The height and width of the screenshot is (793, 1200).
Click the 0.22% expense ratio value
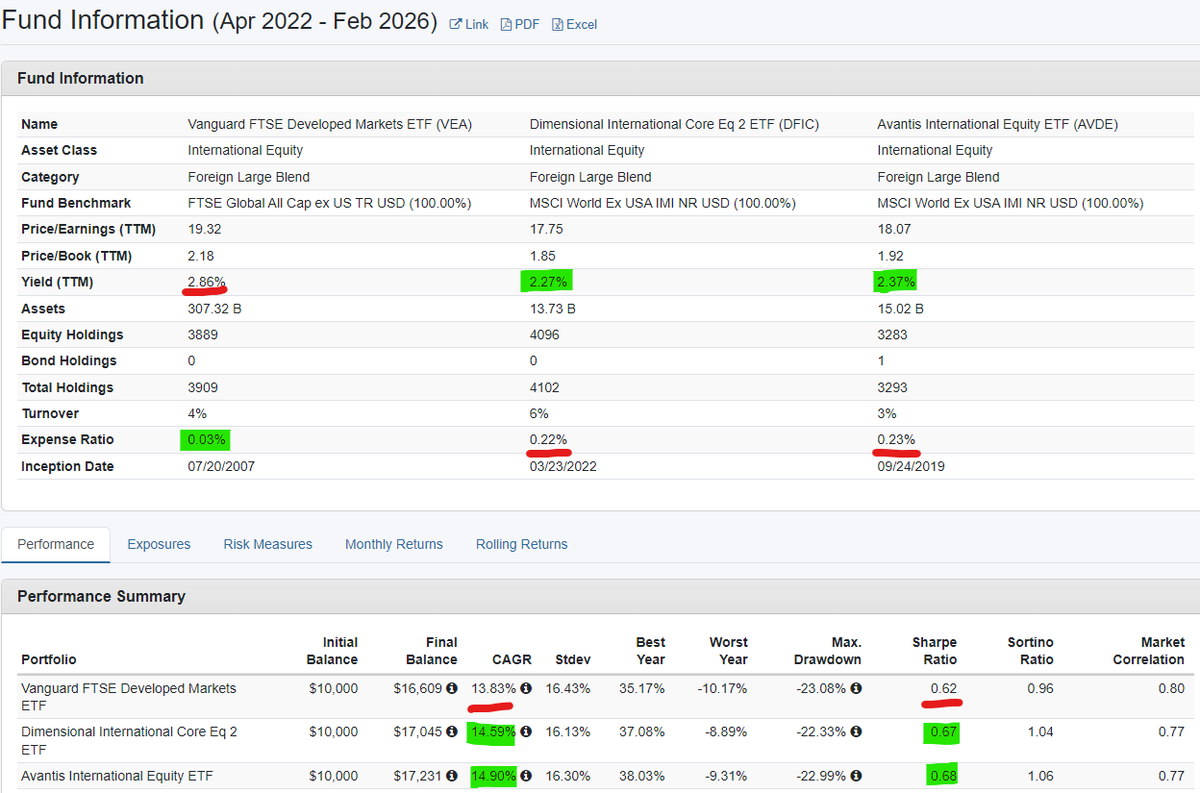[x=549, y=440]
